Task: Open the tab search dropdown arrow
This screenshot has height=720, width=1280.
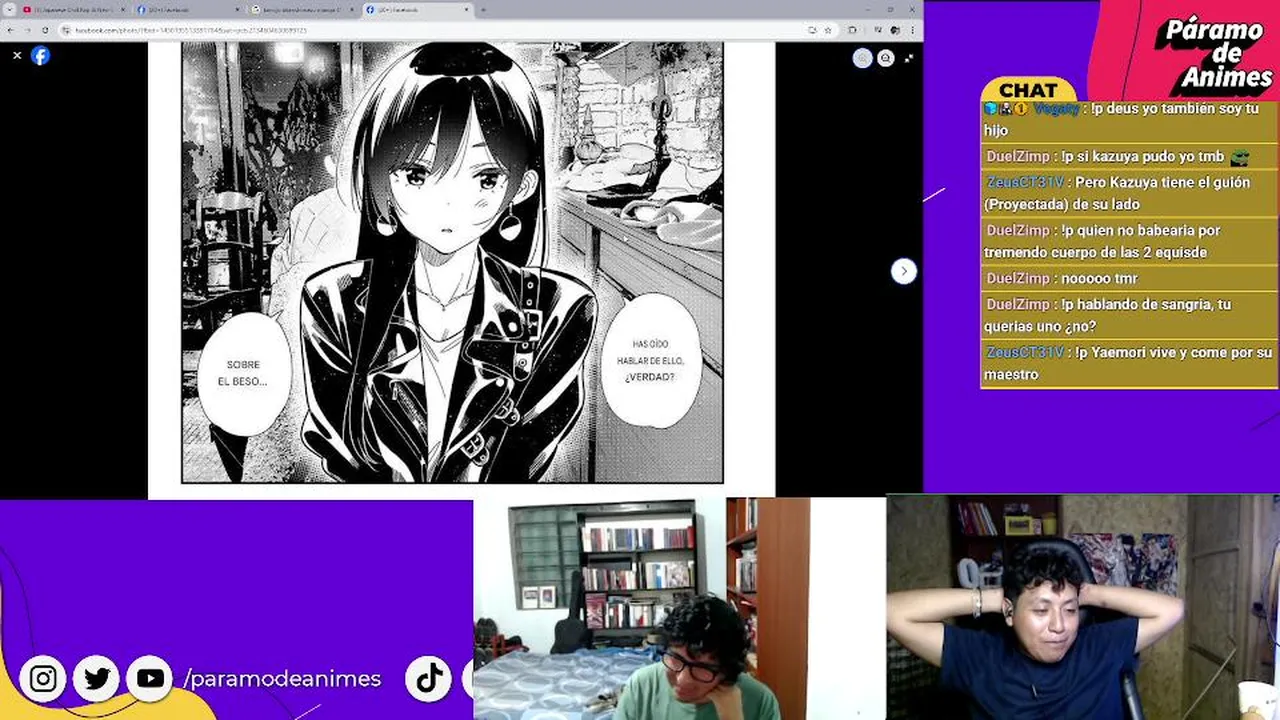Action: [10, 9]
